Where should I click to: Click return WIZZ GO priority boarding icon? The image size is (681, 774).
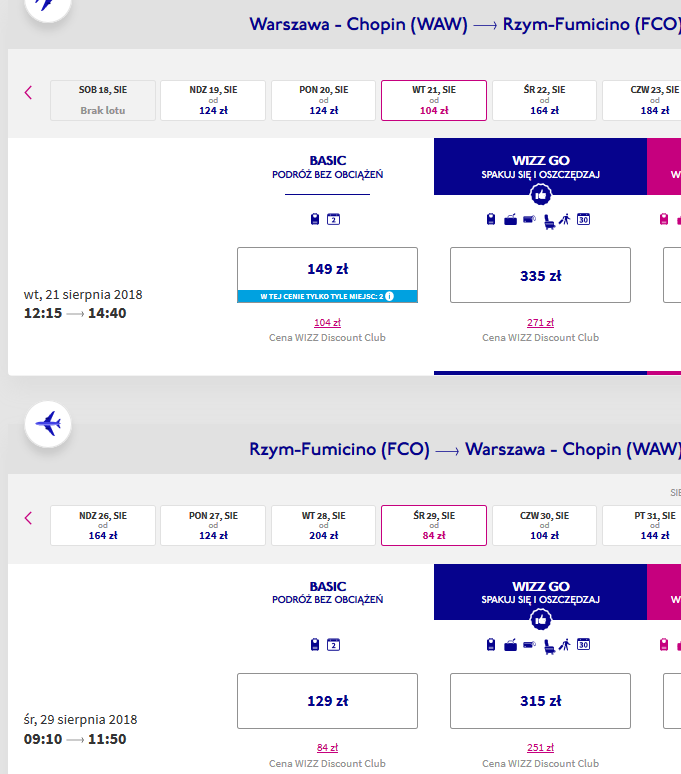pos(565,645)
